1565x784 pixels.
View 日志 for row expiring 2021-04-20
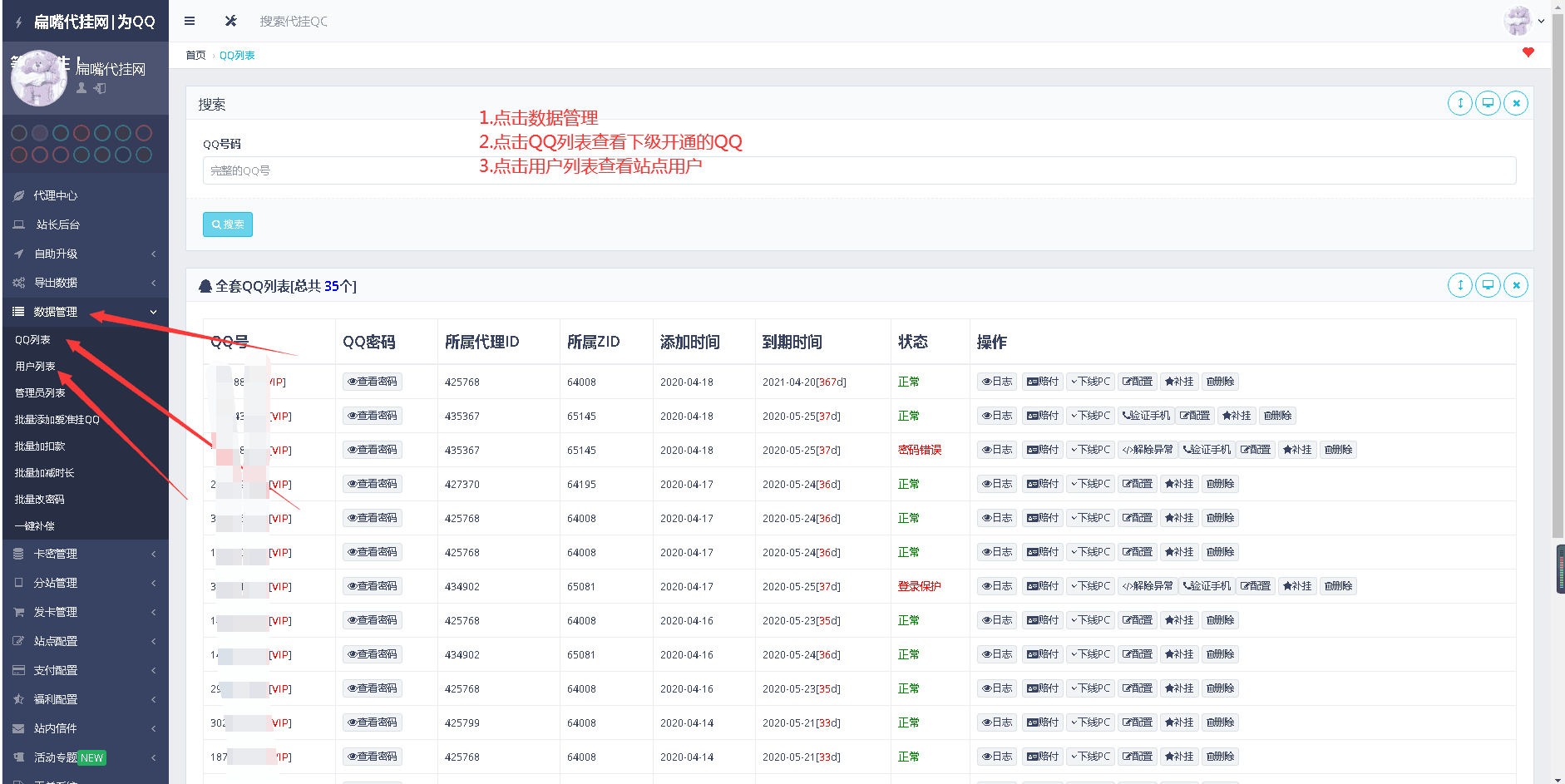(x=997, y=382)
